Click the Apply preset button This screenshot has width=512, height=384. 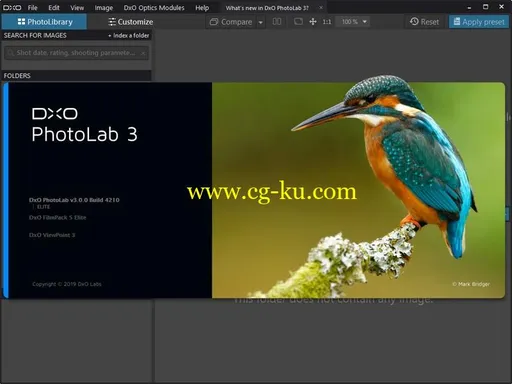(x=479, y=22)
